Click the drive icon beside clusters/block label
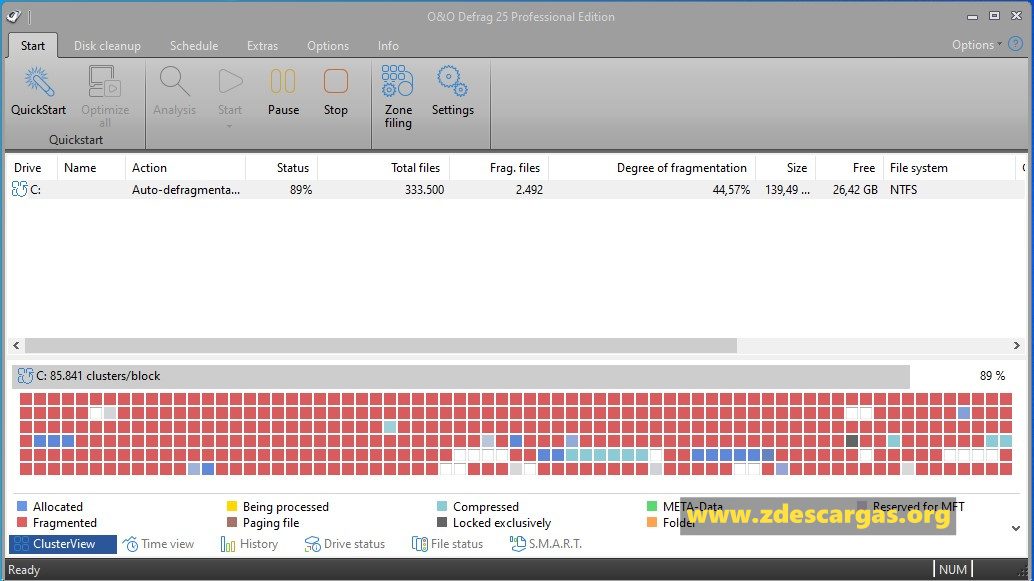The image size is (1034, 581). (25, 376)
